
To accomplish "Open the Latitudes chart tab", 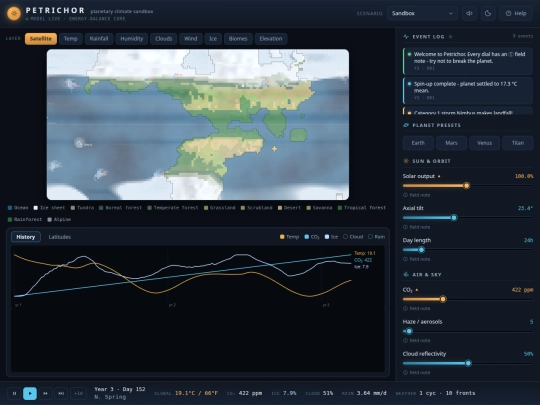I will [x=60, y=237].
